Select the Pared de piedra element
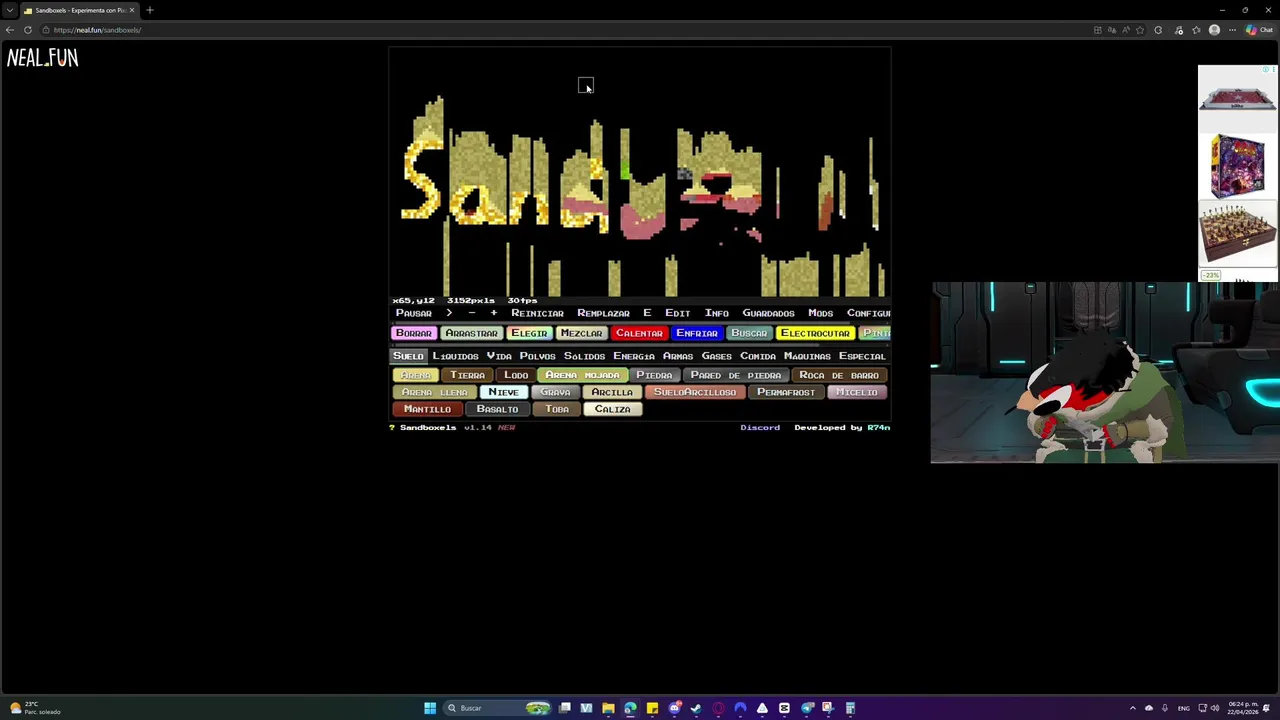The width and height of the screenshot is (1280, 720). (736, 375)
